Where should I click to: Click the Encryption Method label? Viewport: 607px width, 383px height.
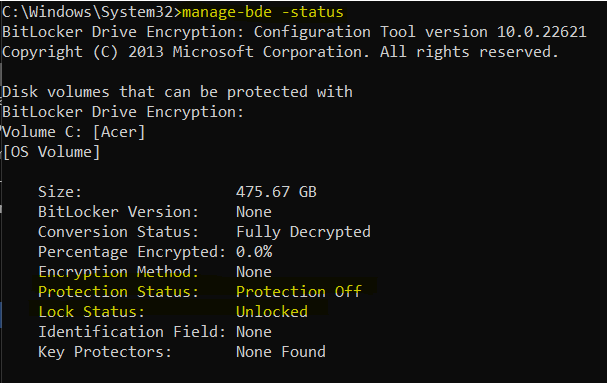click(x=118, y=272)
